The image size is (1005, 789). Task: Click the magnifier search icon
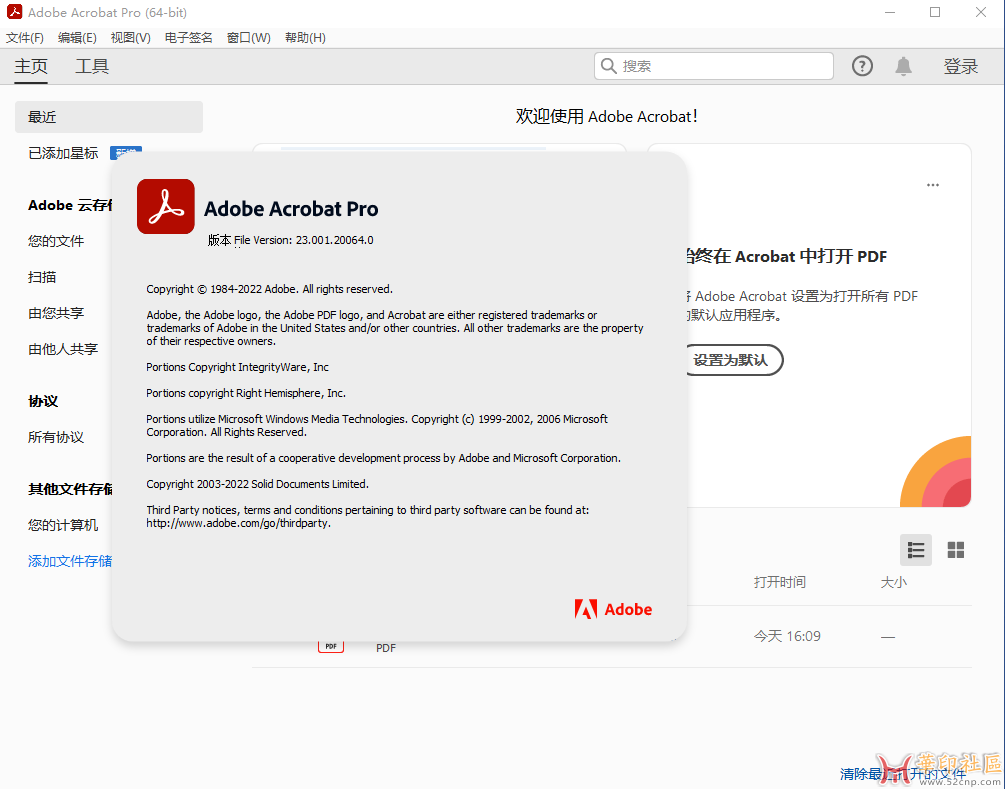(x=608, y=66)
